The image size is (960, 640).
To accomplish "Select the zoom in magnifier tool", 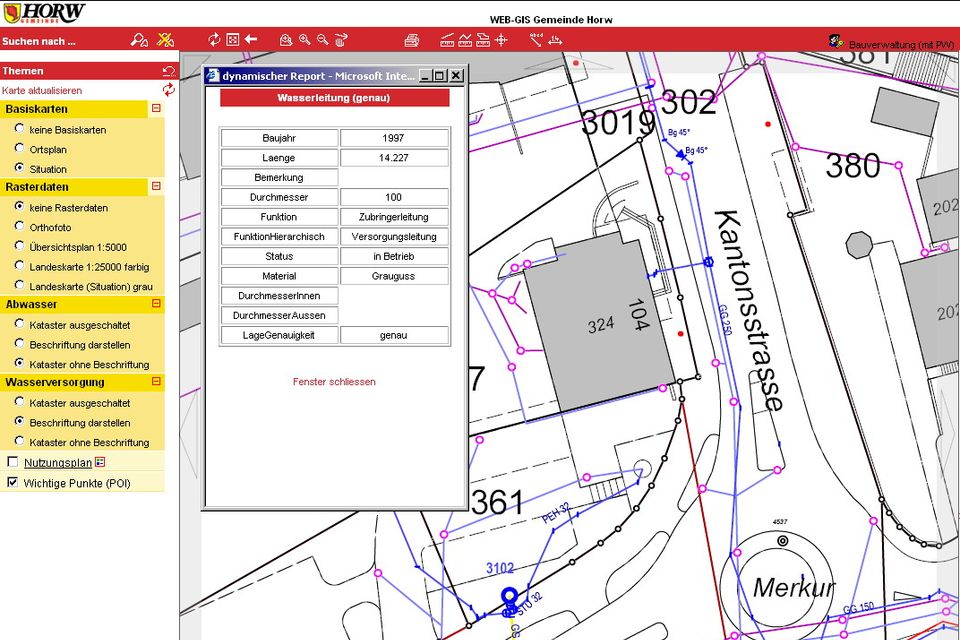I will 302,40.
